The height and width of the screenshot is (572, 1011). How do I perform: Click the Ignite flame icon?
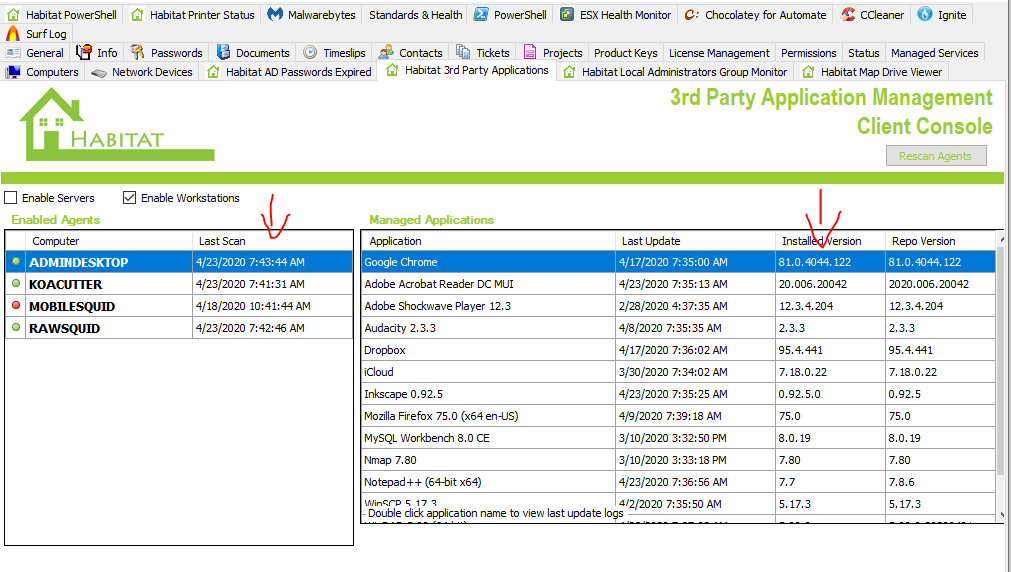tap(925, 15)
